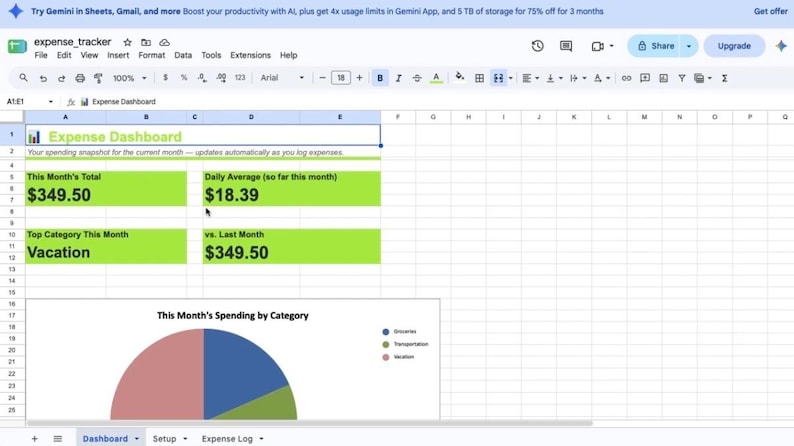Format as currency with dollar icon

[165, 78]
